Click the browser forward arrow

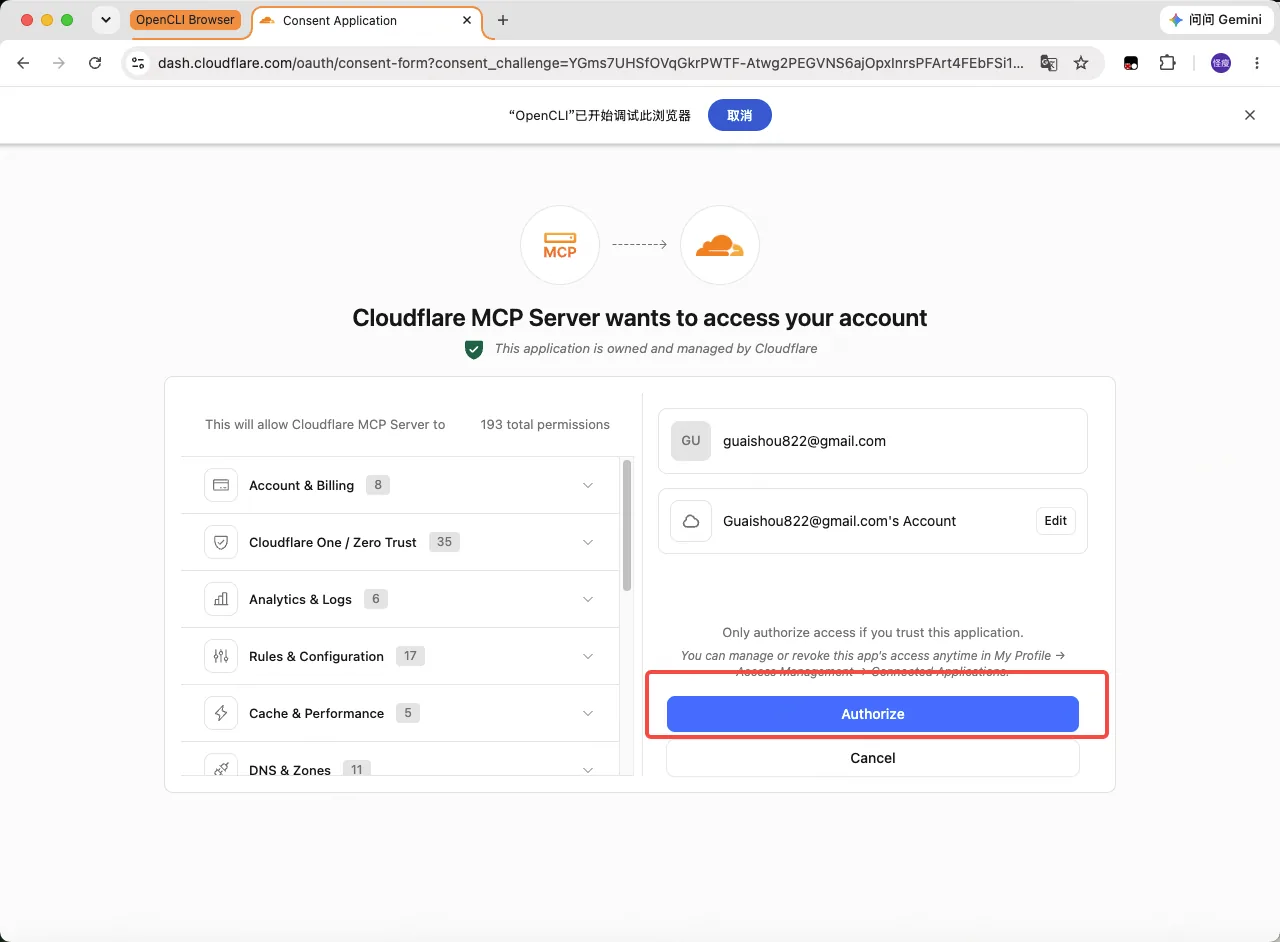click(x=59, y=62)
